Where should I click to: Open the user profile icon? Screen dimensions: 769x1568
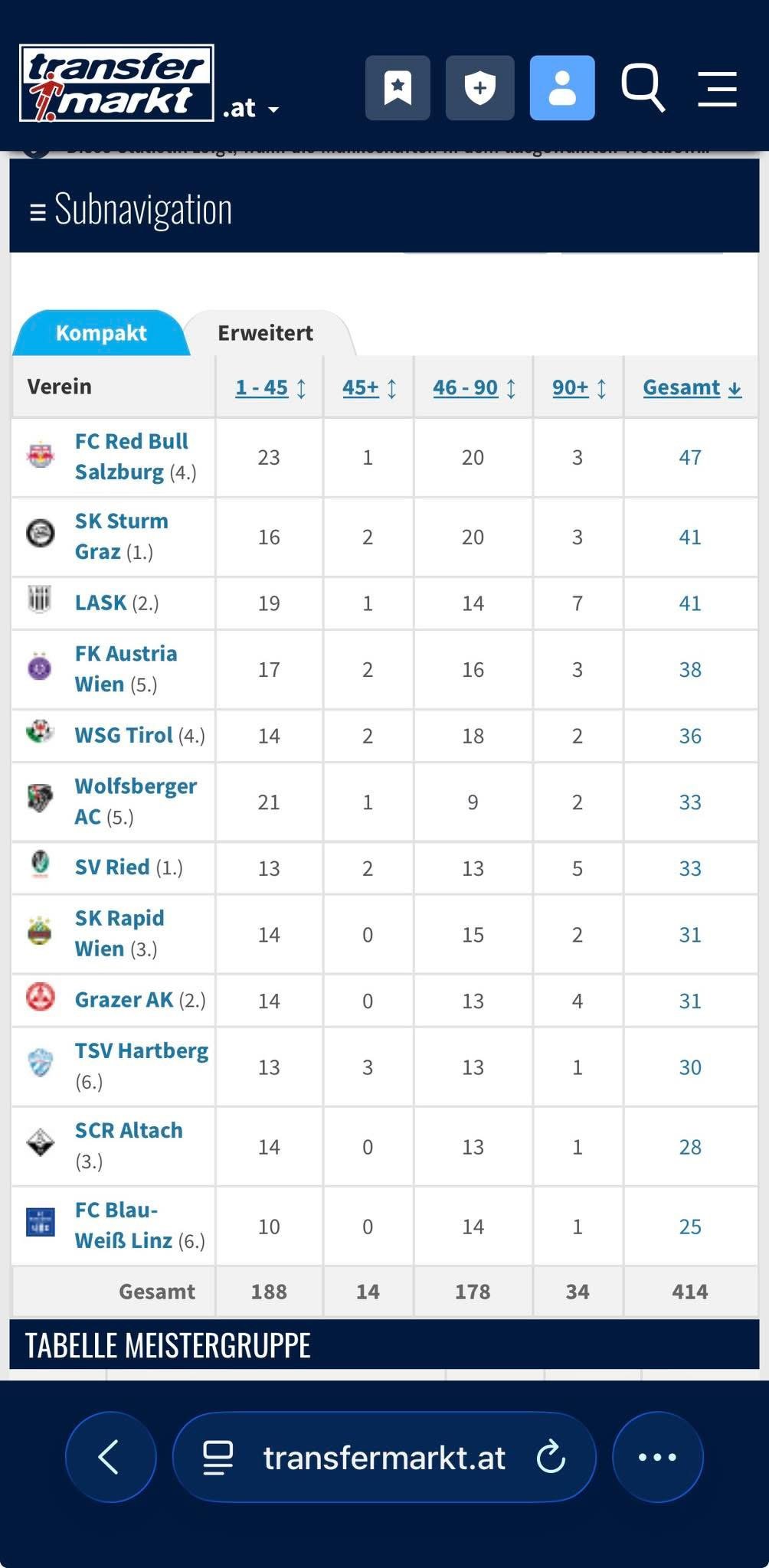(562, 88)
